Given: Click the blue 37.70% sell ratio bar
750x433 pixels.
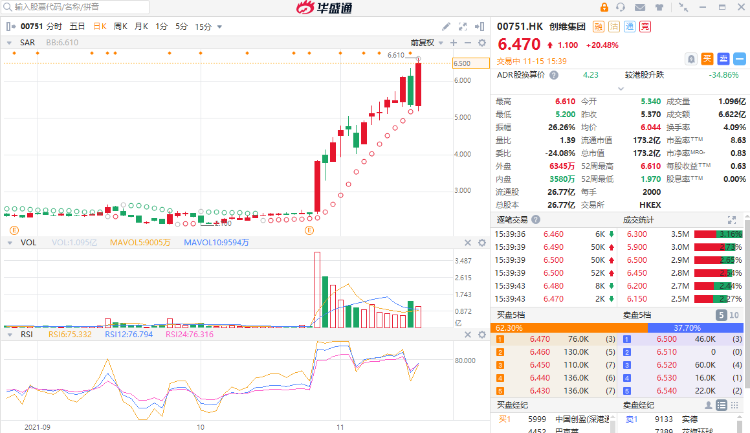Looking at the screenshot, I should (696, 328).
